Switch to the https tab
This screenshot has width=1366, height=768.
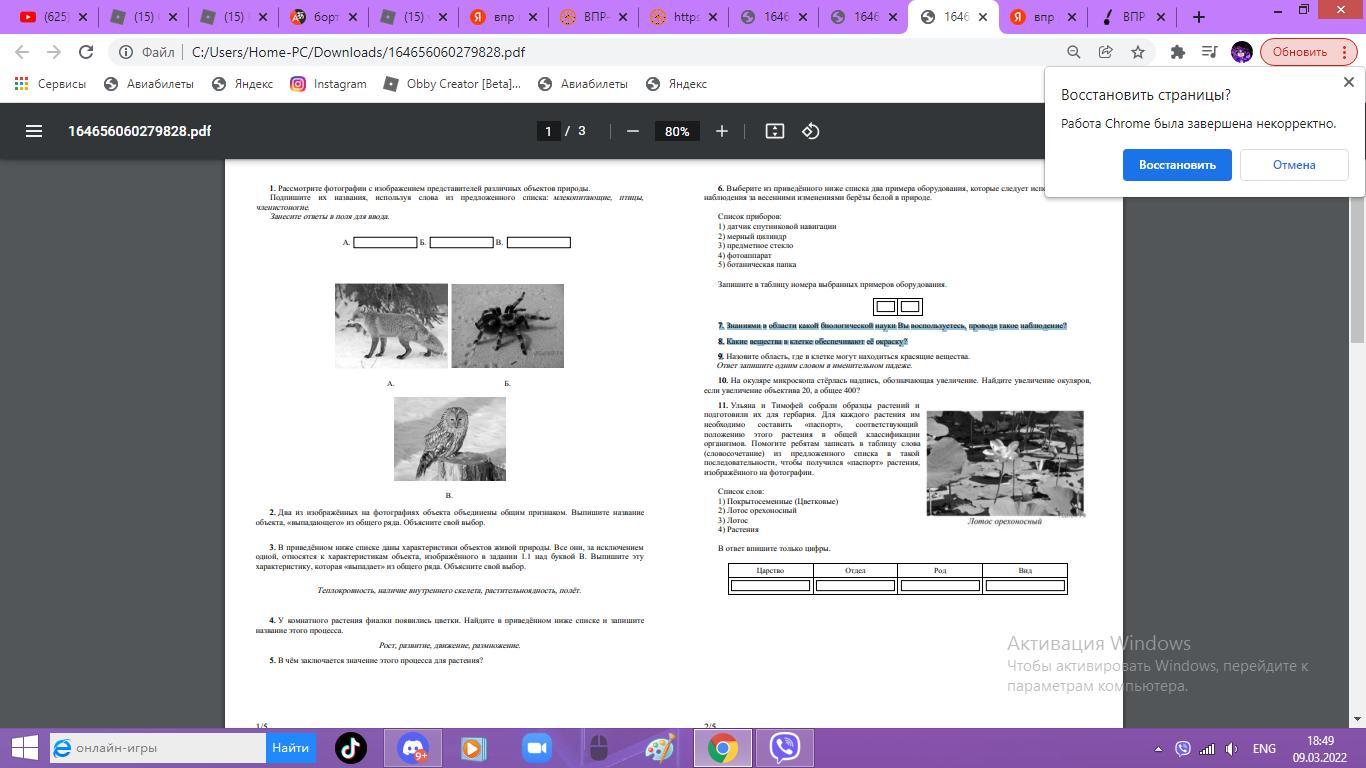[685, 17]
